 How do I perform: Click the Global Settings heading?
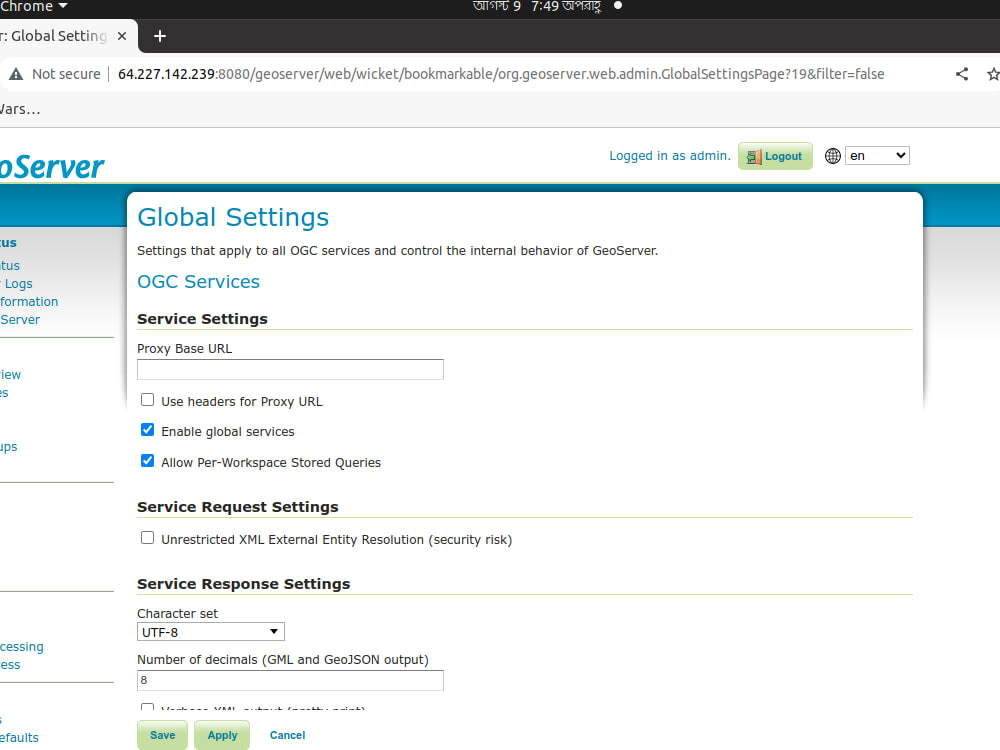tap(233, 217)
